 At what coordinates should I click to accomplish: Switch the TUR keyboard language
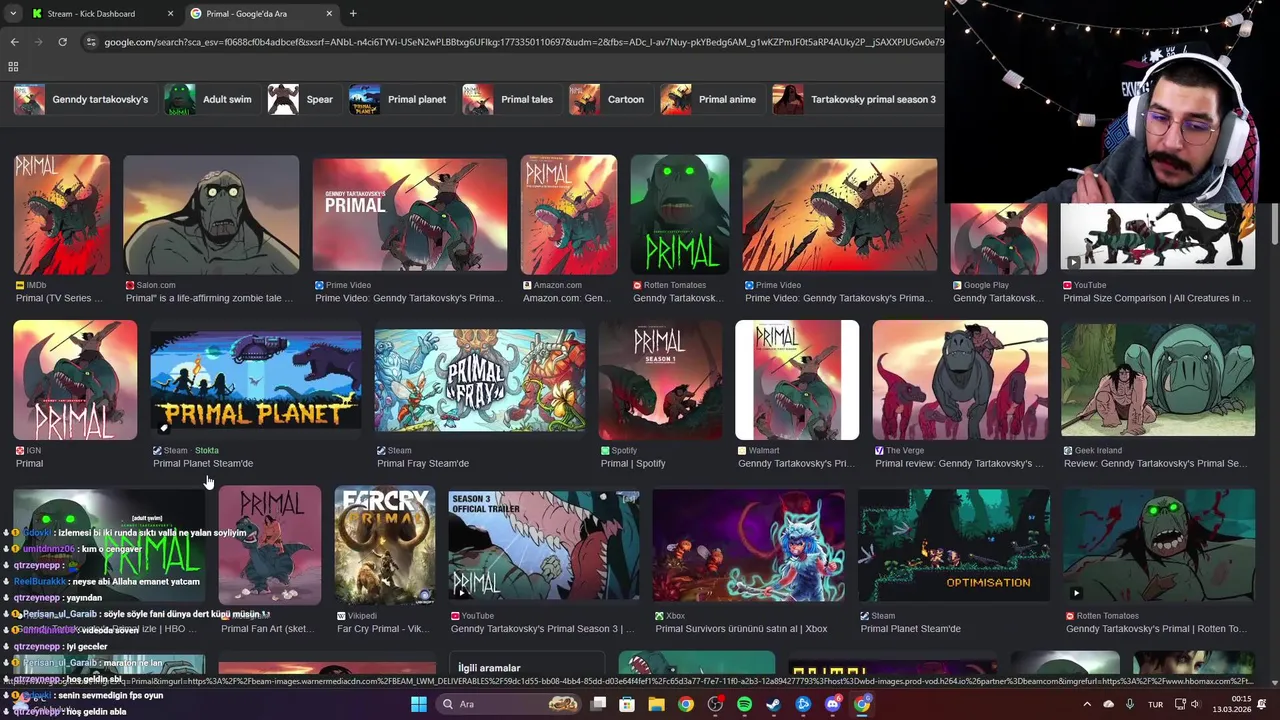point(1156,704)
